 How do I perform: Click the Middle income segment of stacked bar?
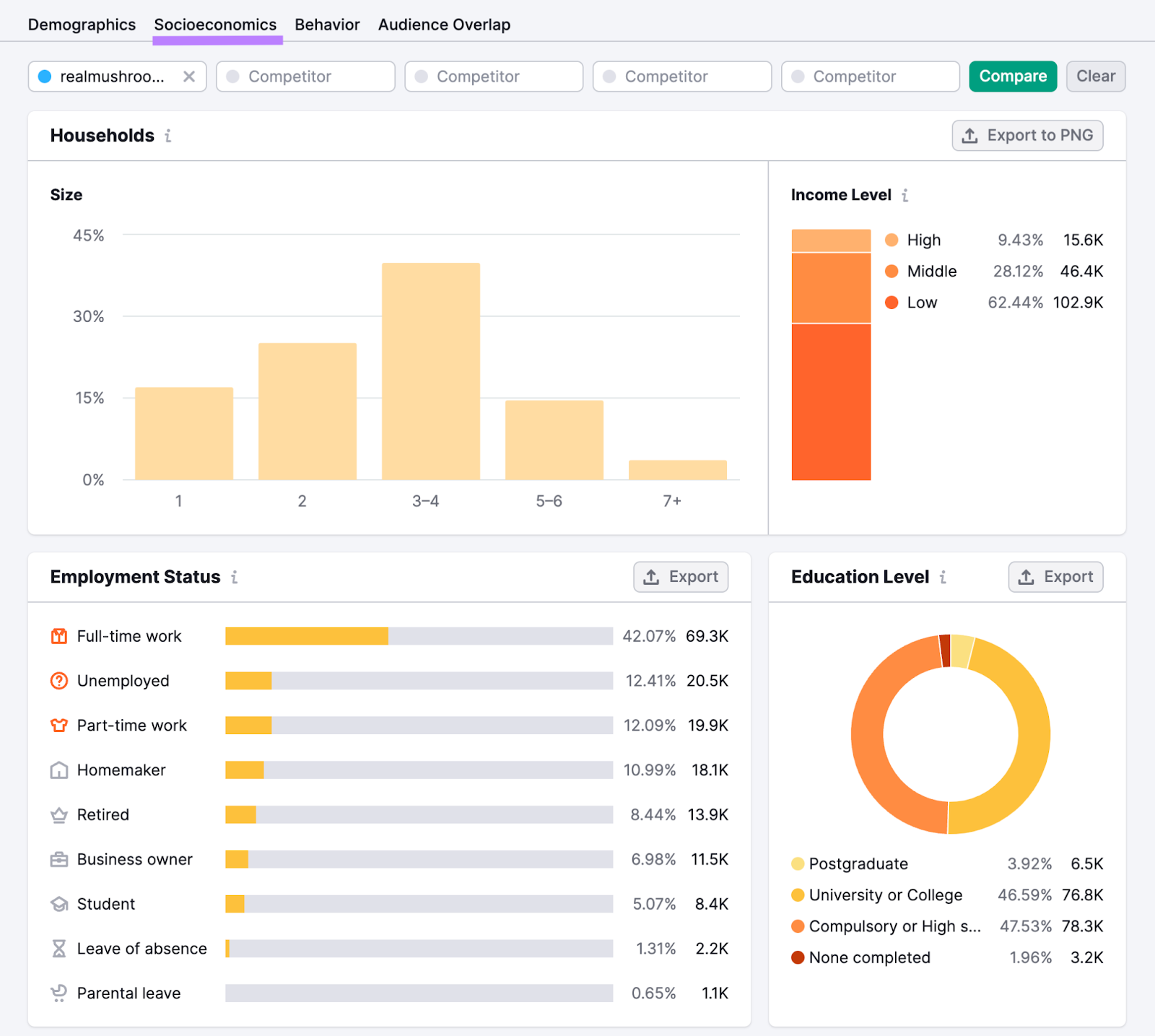[831, 288]
